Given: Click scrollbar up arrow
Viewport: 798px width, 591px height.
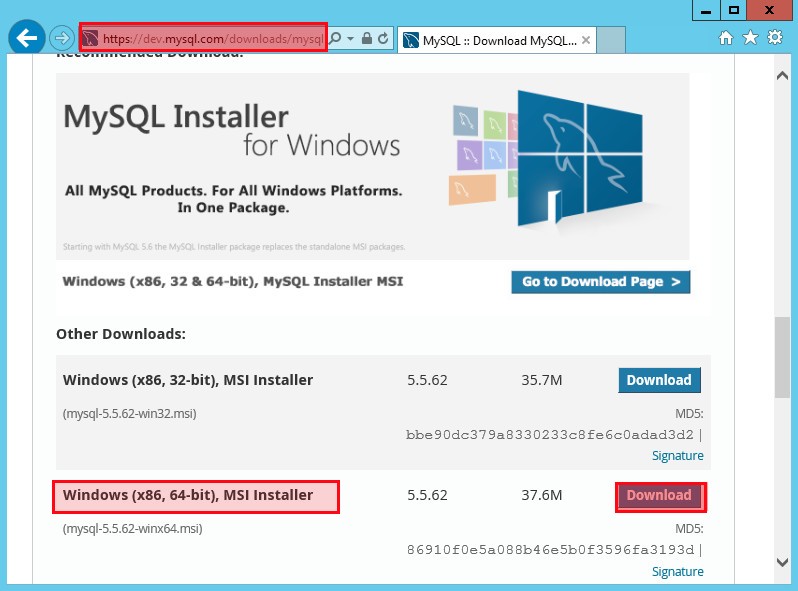Looking at the screenshot, I should point(782,76).
